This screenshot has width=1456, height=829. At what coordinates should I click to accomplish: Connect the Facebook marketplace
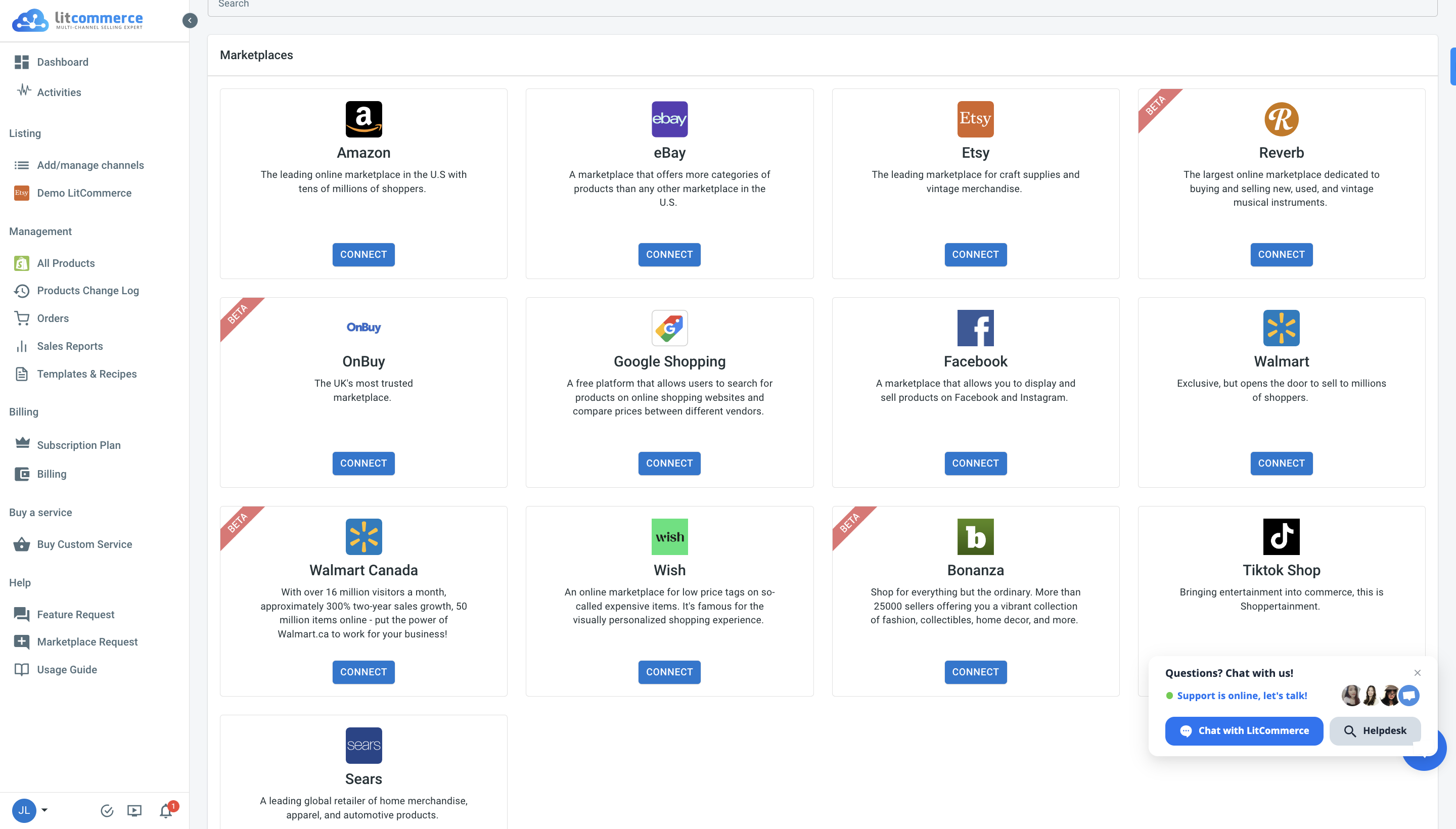click(x=975, y=464)
